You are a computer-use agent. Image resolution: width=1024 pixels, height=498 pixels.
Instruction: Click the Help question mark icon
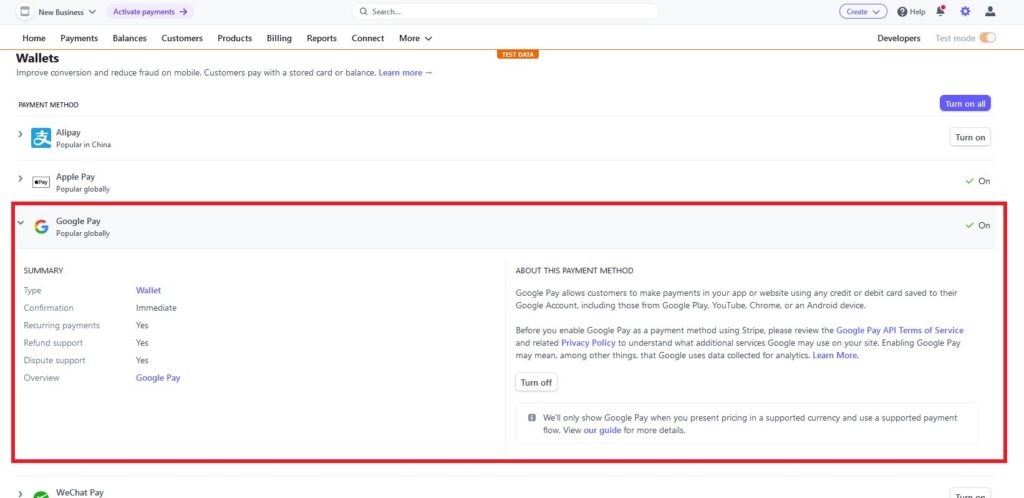(902, 12)
